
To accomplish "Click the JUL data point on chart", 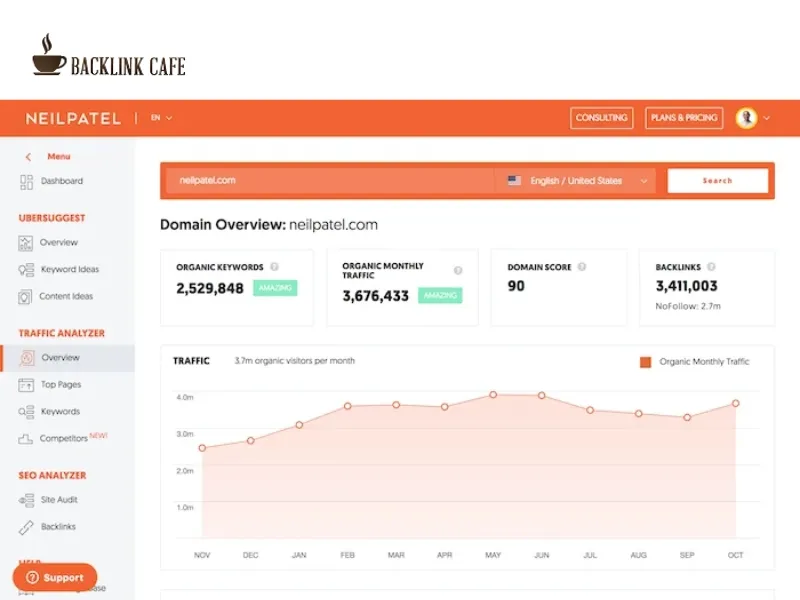I will click(x=590, y=410).
